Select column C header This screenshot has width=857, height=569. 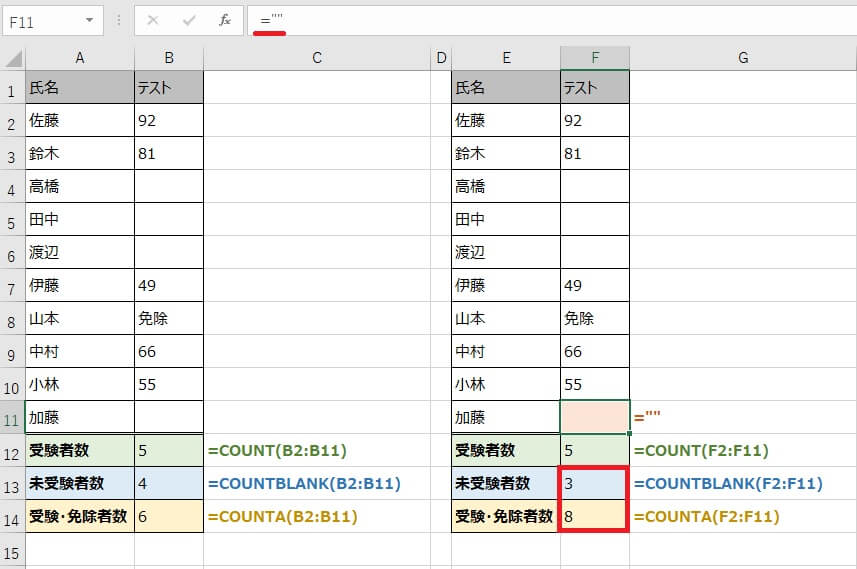tap(317, 59)
